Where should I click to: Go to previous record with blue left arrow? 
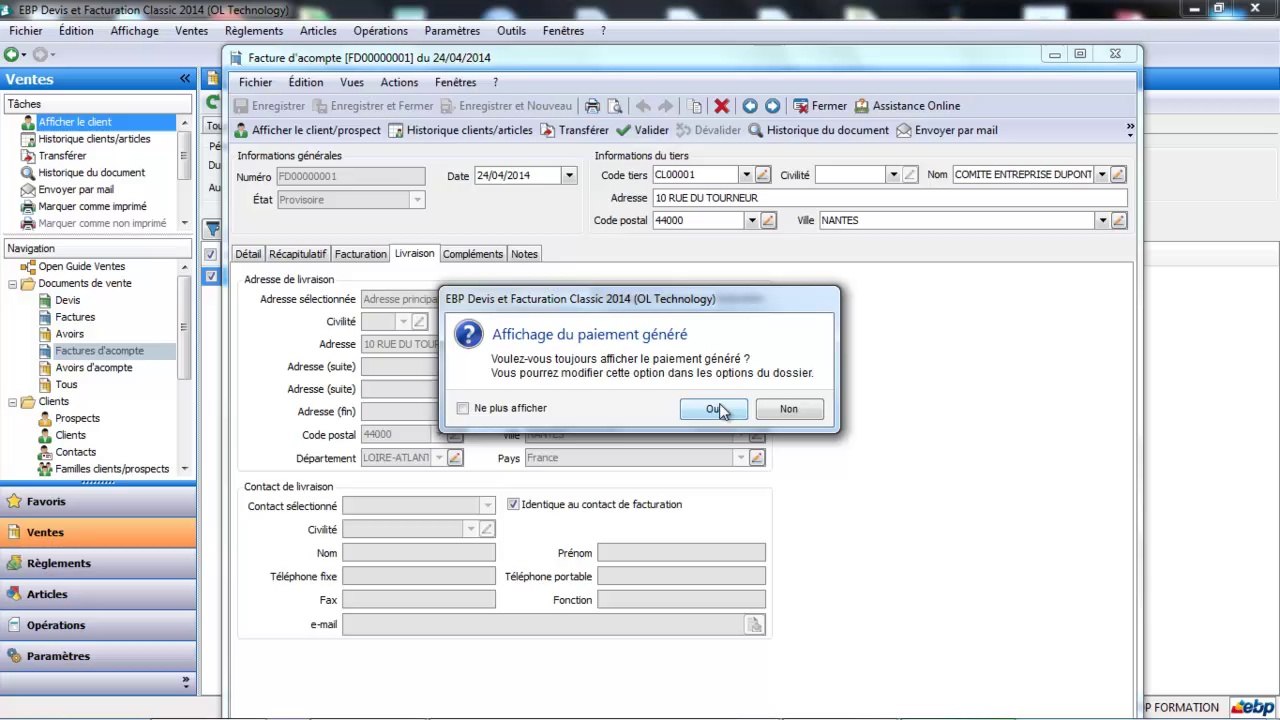click(749, 106)
